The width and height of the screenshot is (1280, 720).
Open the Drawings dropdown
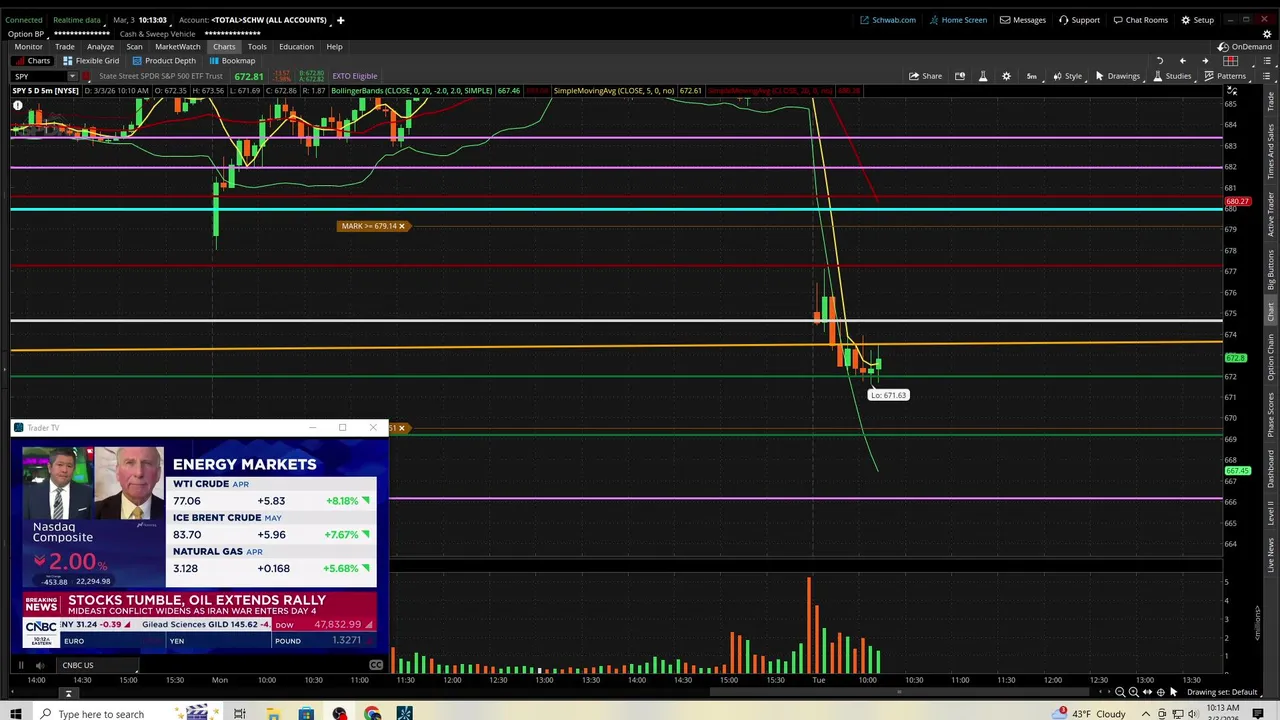[x=1117, y=76]
